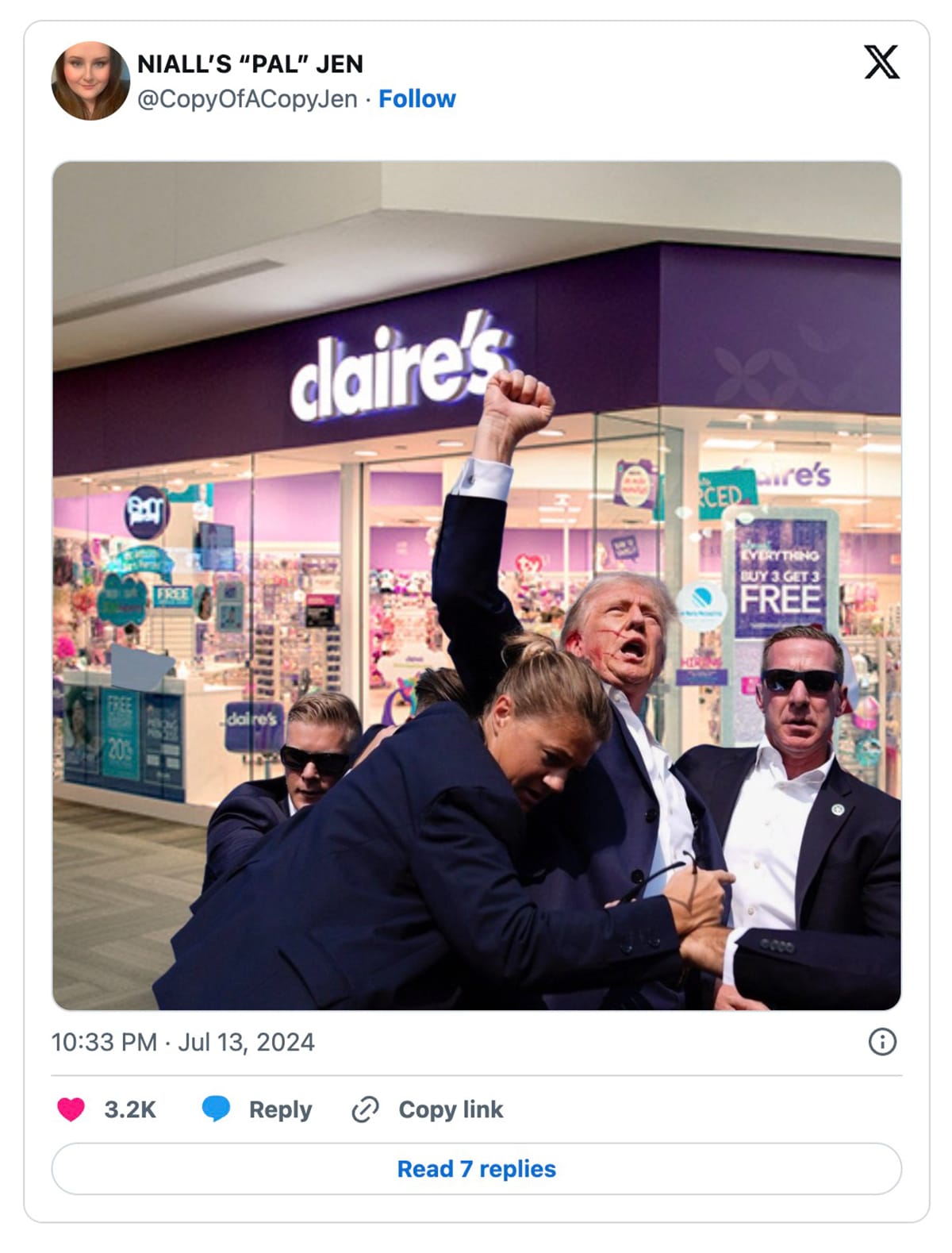Click the Copy link text
Screen dimensions: 952x1253
(451, 1109)
